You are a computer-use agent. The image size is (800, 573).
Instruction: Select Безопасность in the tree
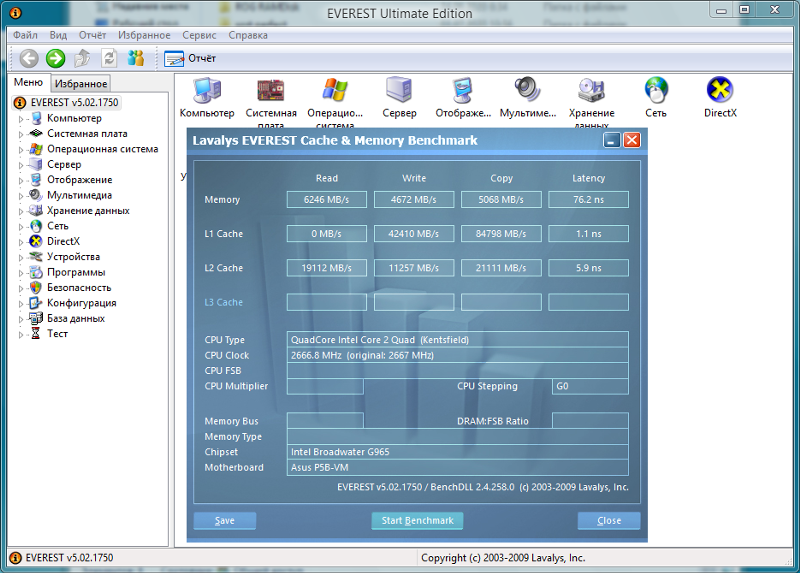tap(79, 287)
